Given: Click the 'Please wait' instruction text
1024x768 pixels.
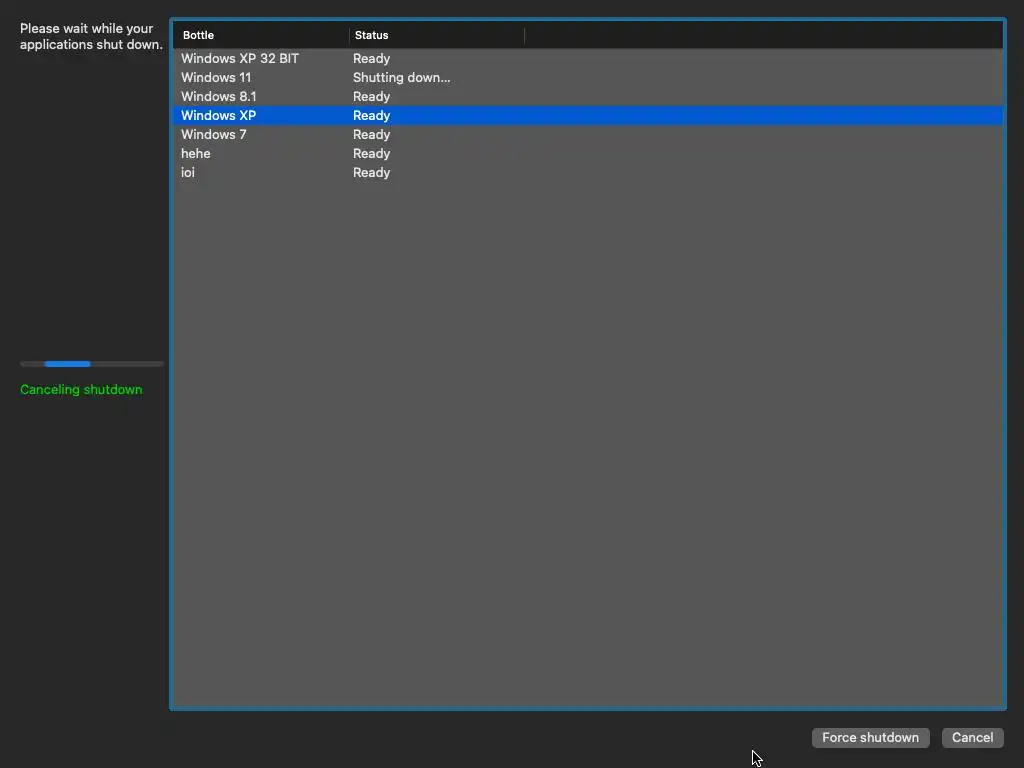Looking at the screenshot, I should (91, 37).
